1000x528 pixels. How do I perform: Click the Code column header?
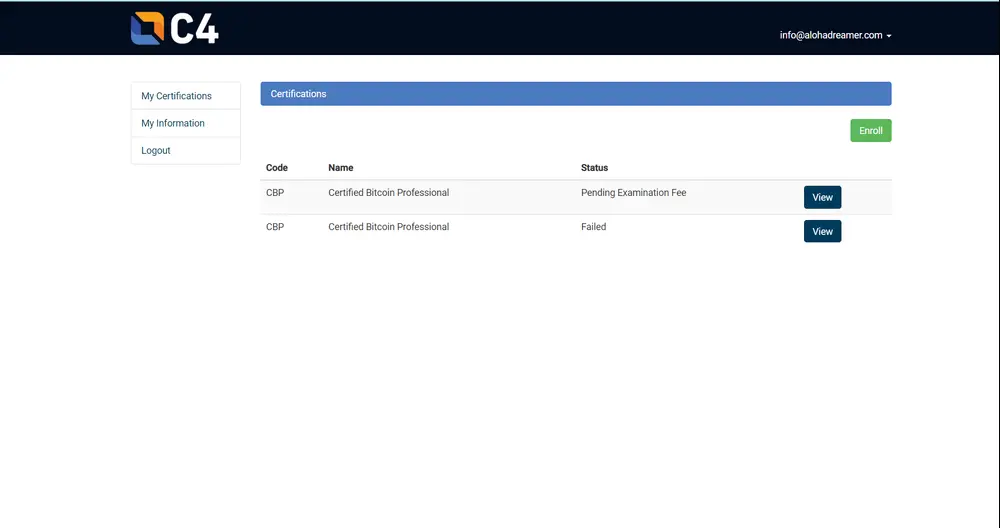click(x=277, y=168)
